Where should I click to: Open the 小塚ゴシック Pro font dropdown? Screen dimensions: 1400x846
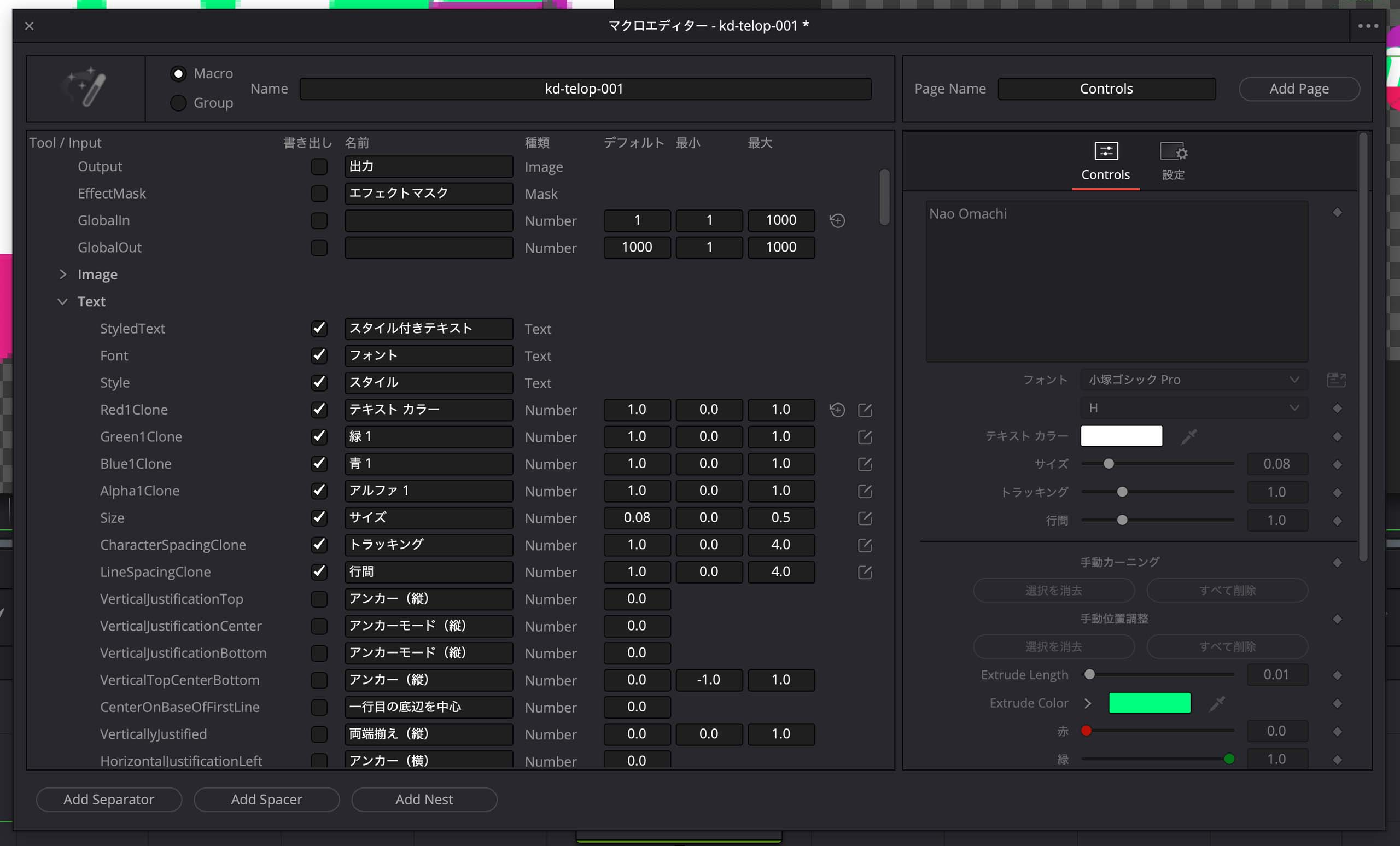coord(1194,380)
